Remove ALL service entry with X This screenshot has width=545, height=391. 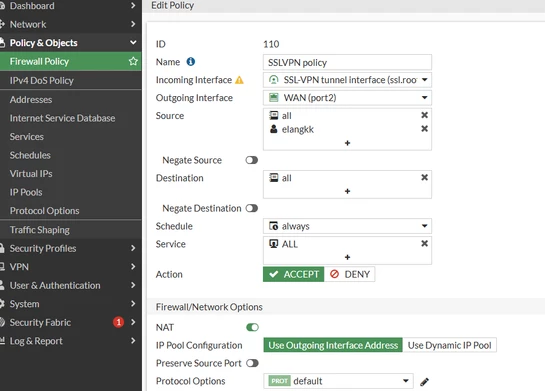[x=424, y=244]
